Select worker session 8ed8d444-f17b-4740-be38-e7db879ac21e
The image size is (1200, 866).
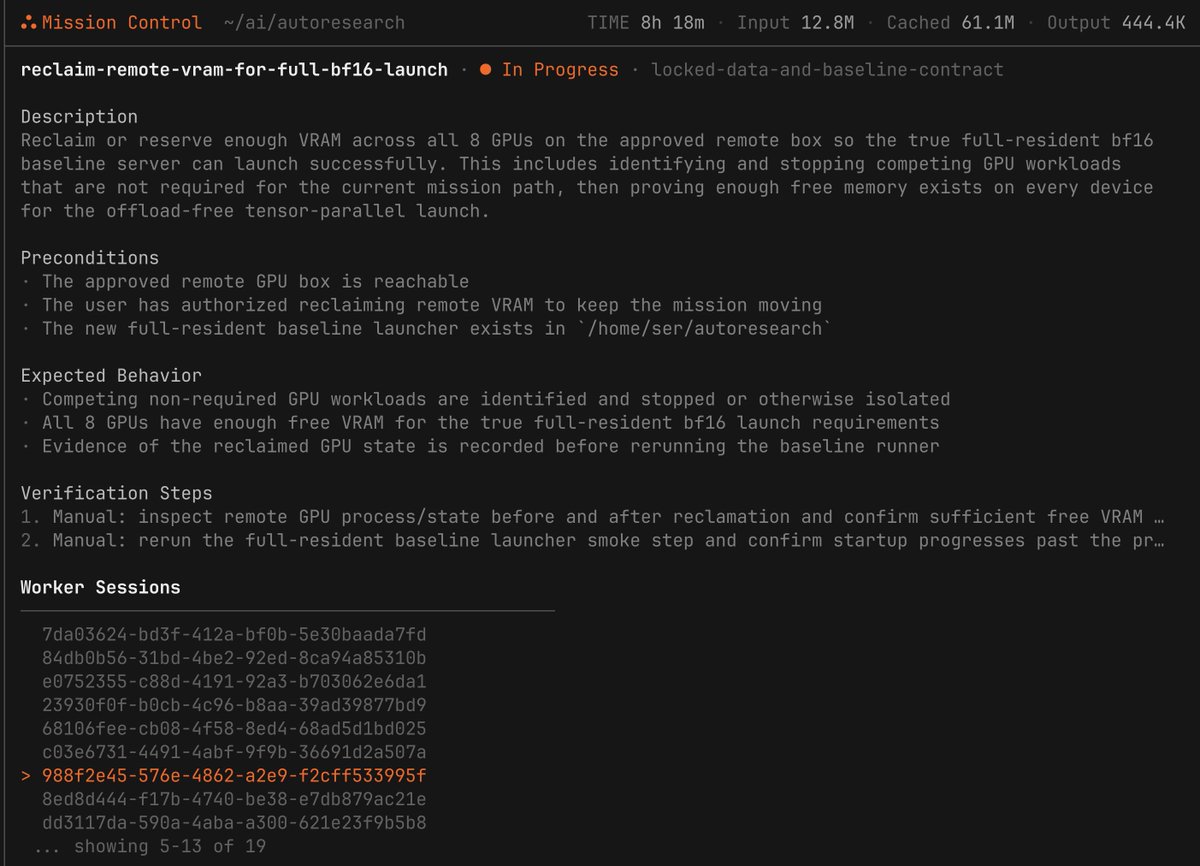click(x=234, y=799)
